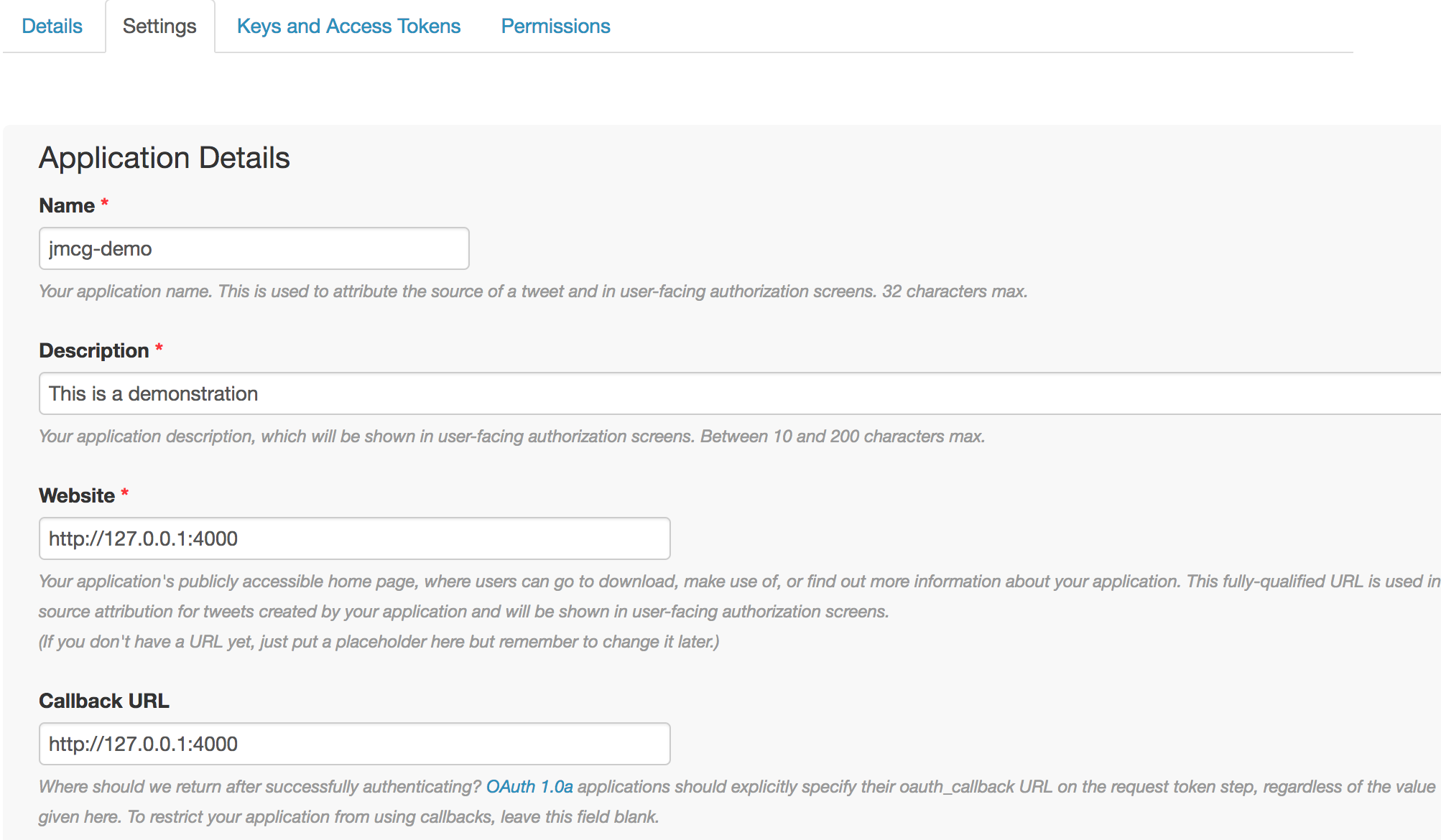This screenshot has width=1441, height=840.
Task: Place cursor in the Website URL field
Action: tap(354, 539)
